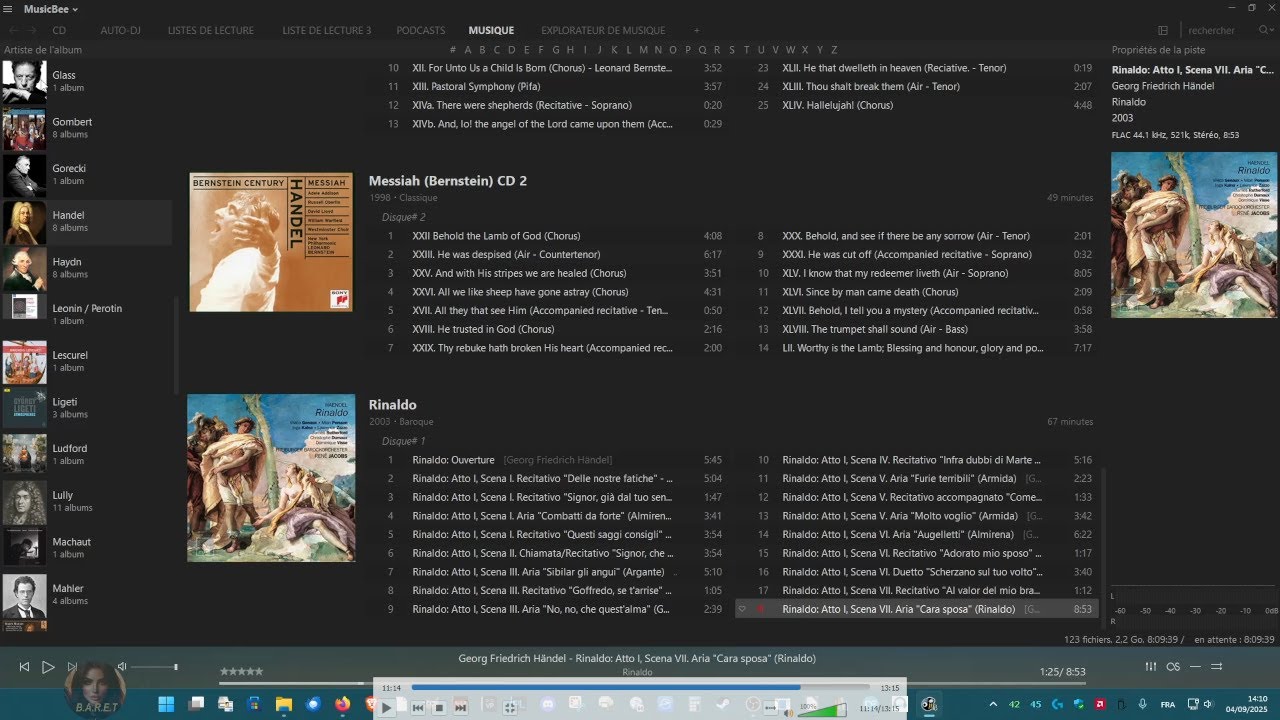Image resolution: width=1280 pixels, height=720 pixels.
Task: Open the LISTES DE LECTURE tab
Action: coord(211,31)
